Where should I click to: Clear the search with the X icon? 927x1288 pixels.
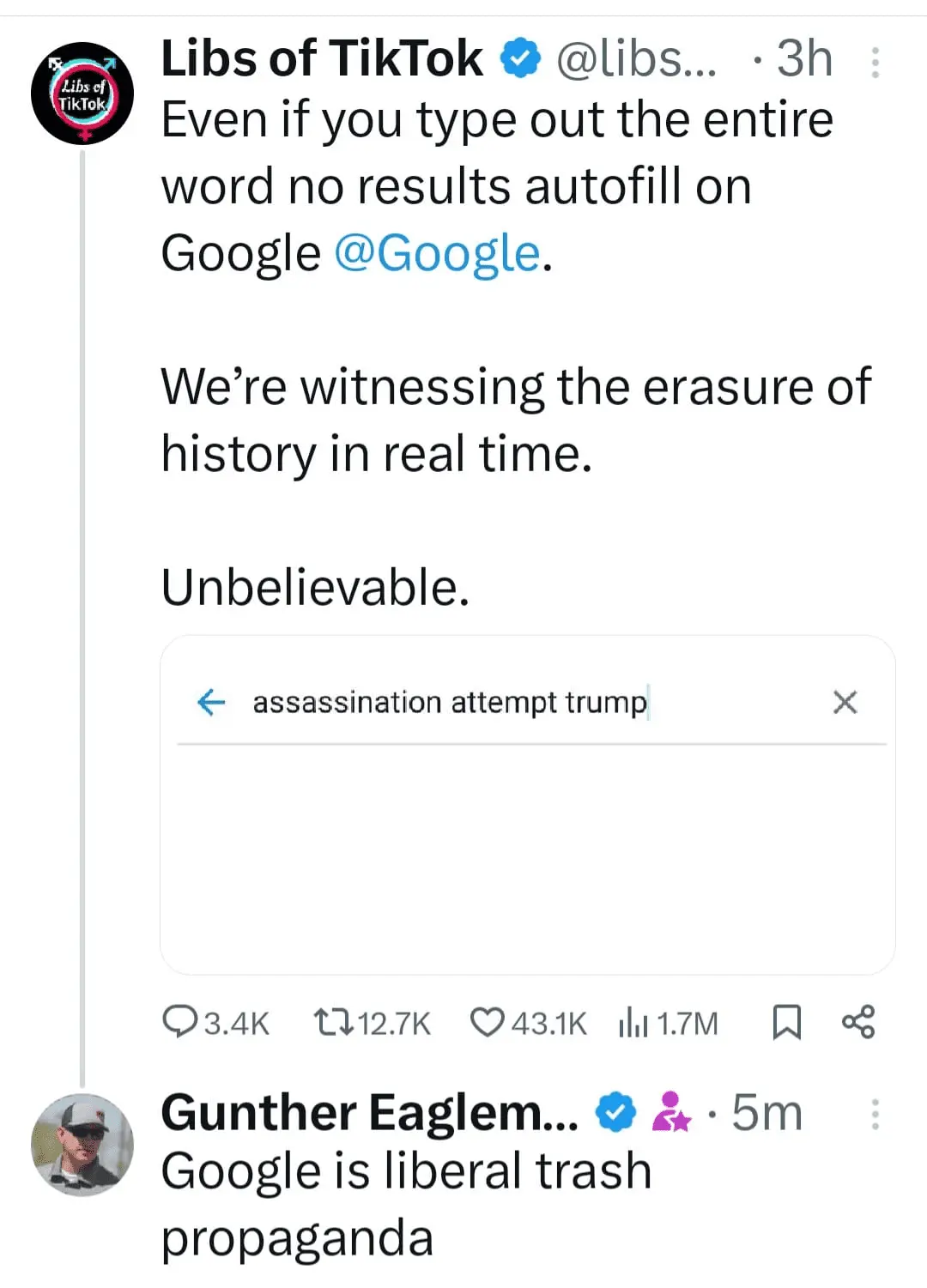pos(845,702)
